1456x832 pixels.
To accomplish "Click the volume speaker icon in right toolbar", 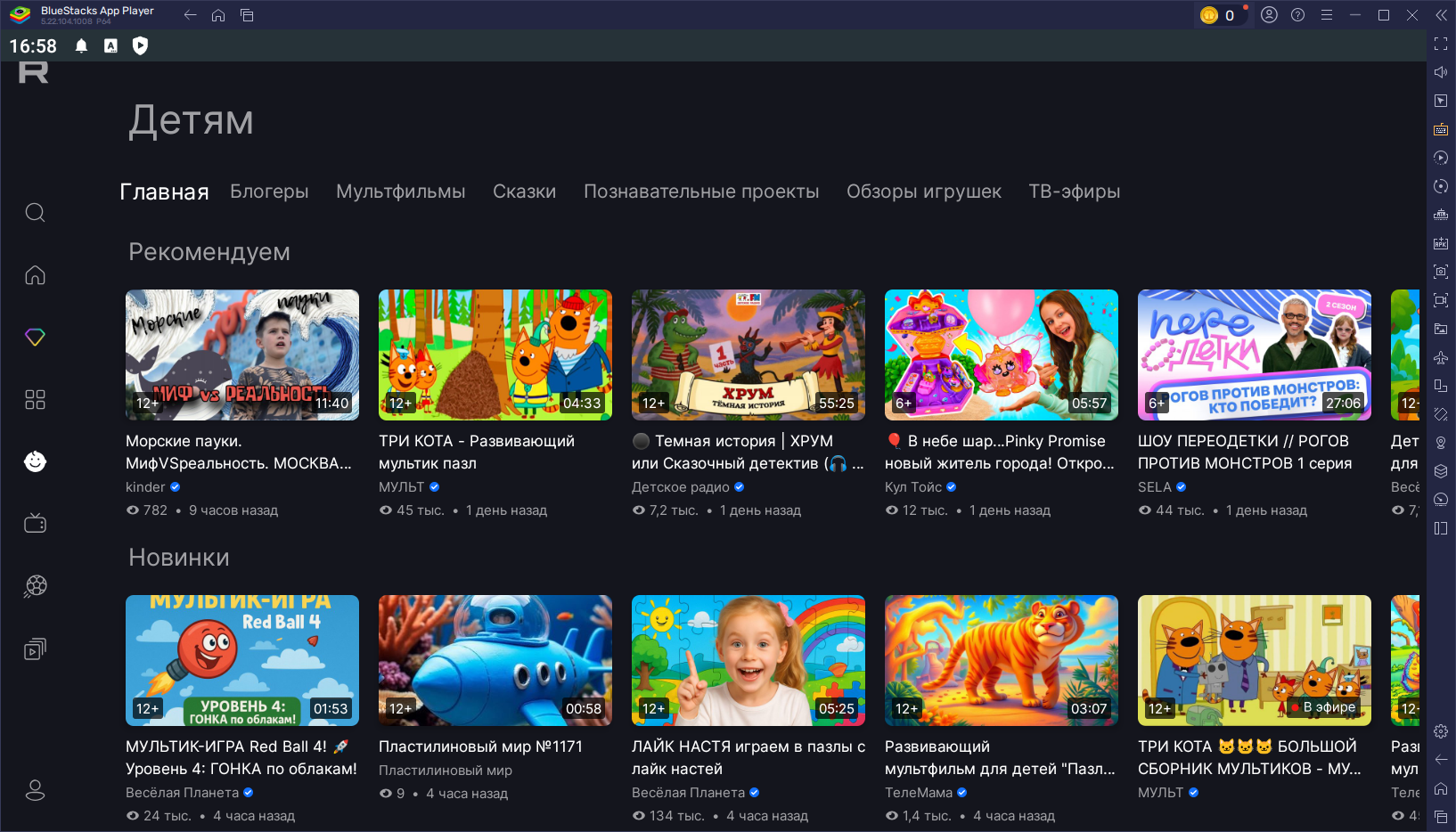I will 1441,72.
